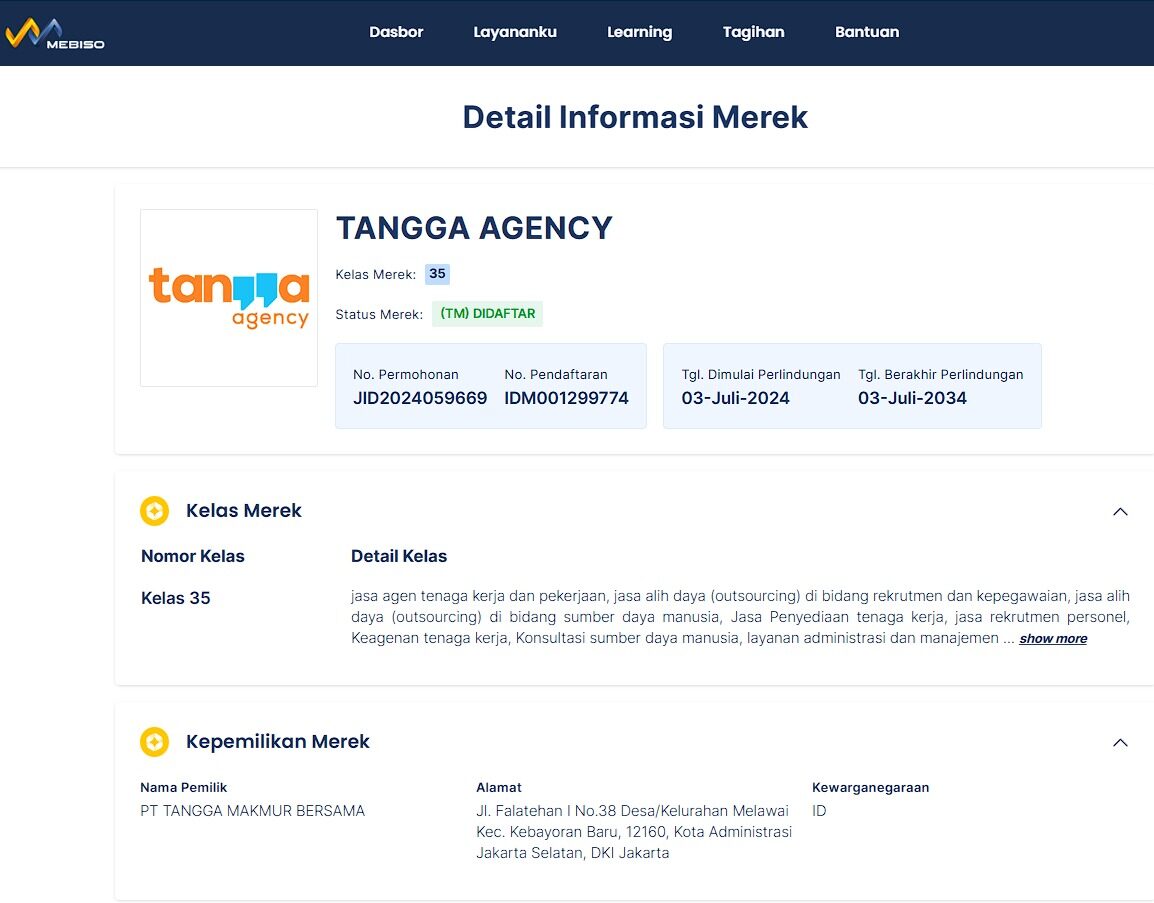Click protection start date 03-Juli-2024
Viewport: 1154px width, 903px height.
[735, 398]
